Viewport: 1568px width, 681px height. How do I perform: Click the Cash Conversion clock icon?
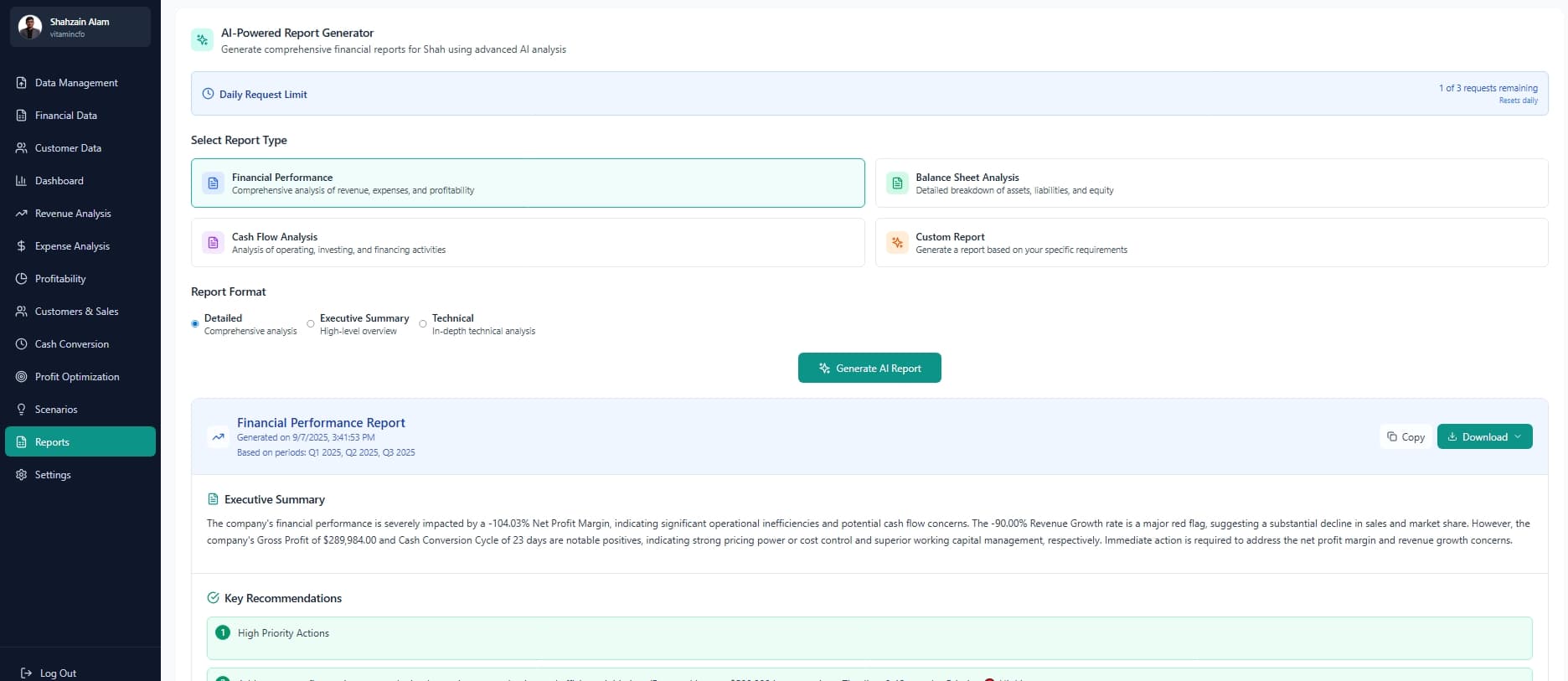(22, 344)
